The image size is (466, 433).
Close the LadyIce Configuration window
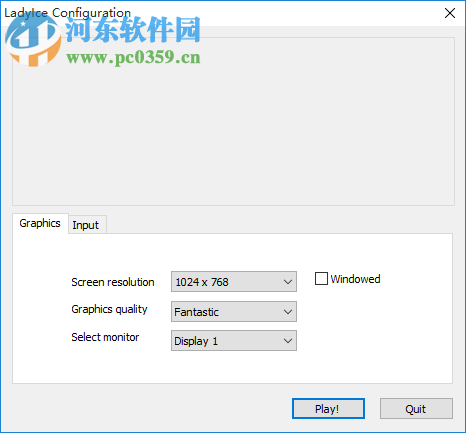(x=450, y=13)
